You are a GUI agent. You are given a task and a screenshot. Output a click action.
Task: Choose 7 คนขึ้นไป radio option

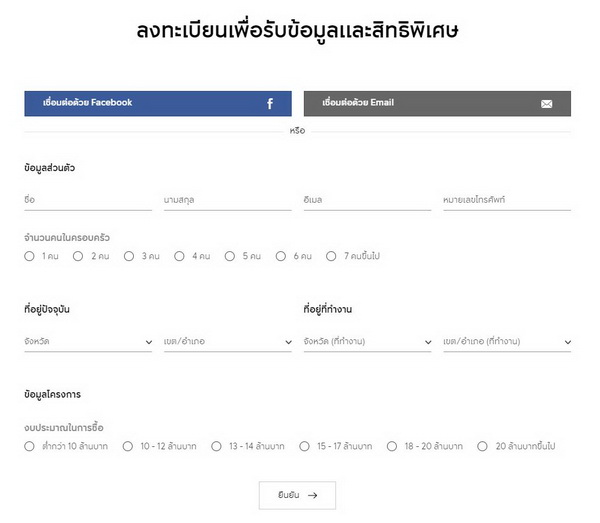(332, 256)
